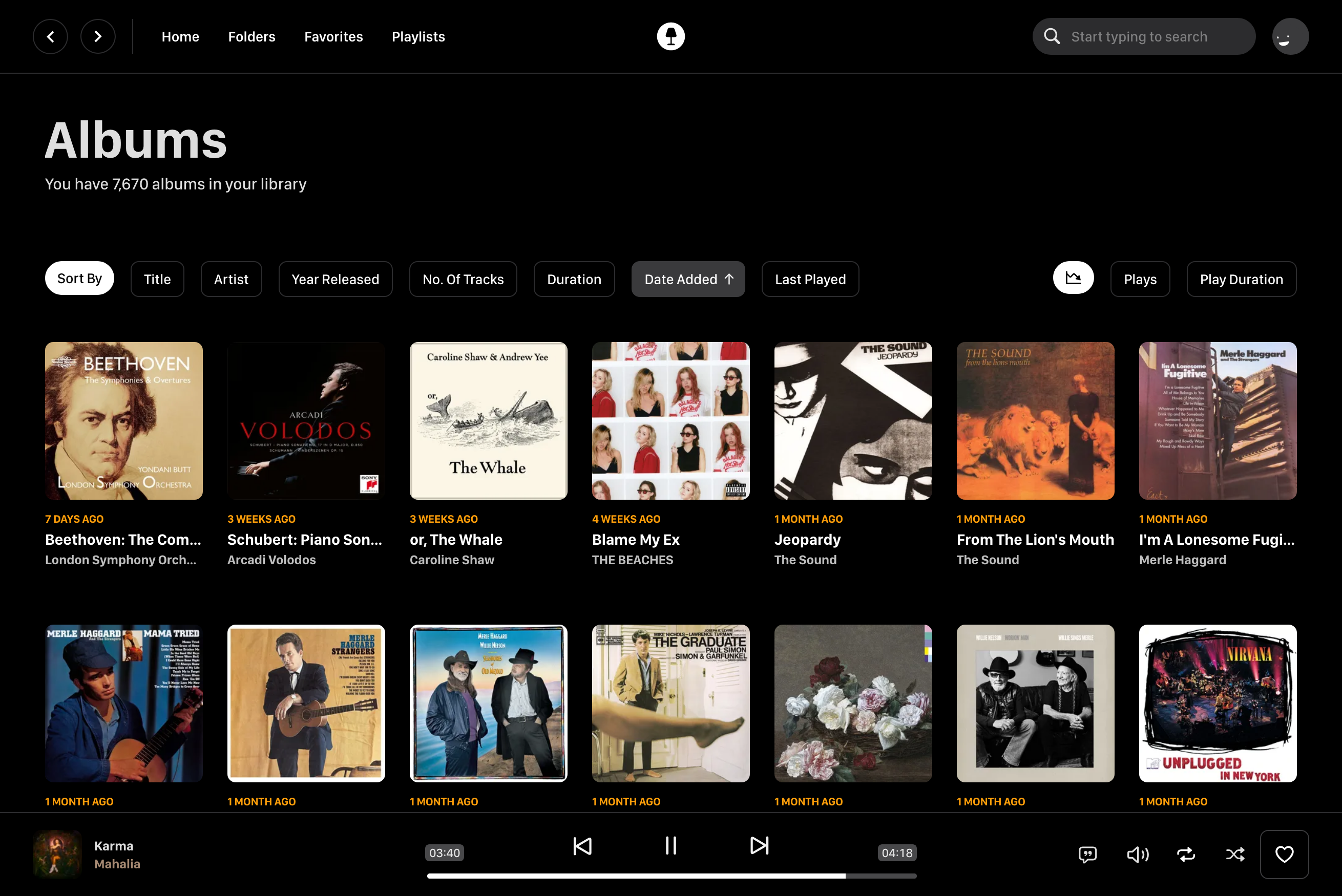The height and width of the screenshot is (896, 1342).
Task: Click the search input field
Action: (1144, 36)
